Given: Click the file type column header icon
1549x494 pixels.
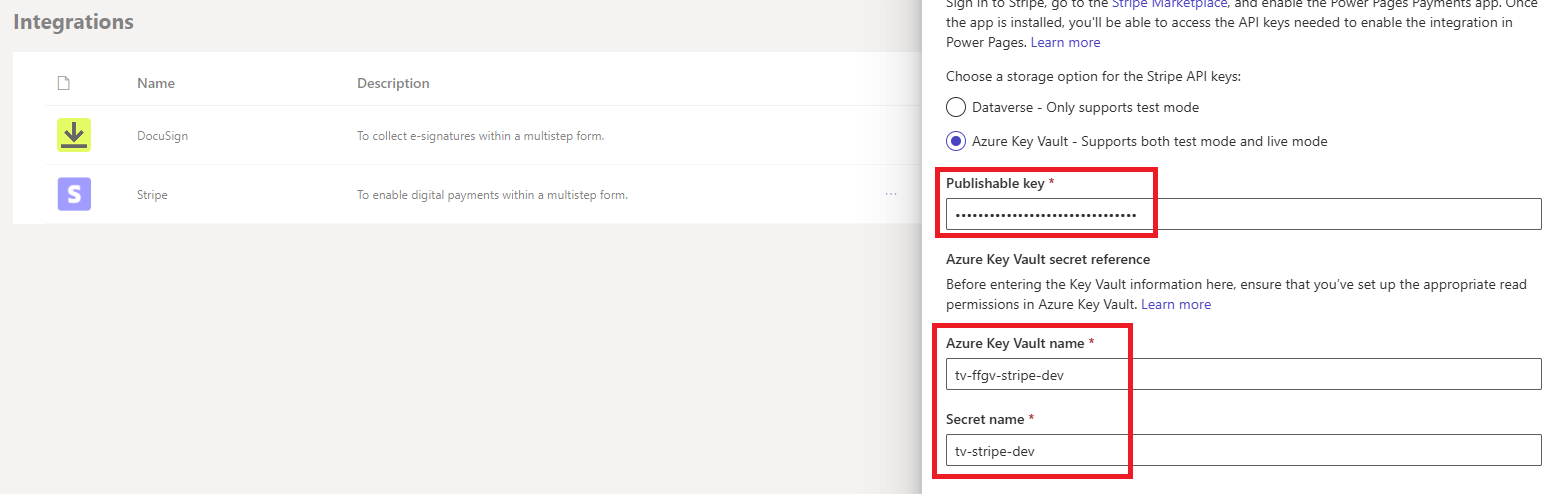Looking at the screenshot, I should pyautogui.click(x=63, y=83).
